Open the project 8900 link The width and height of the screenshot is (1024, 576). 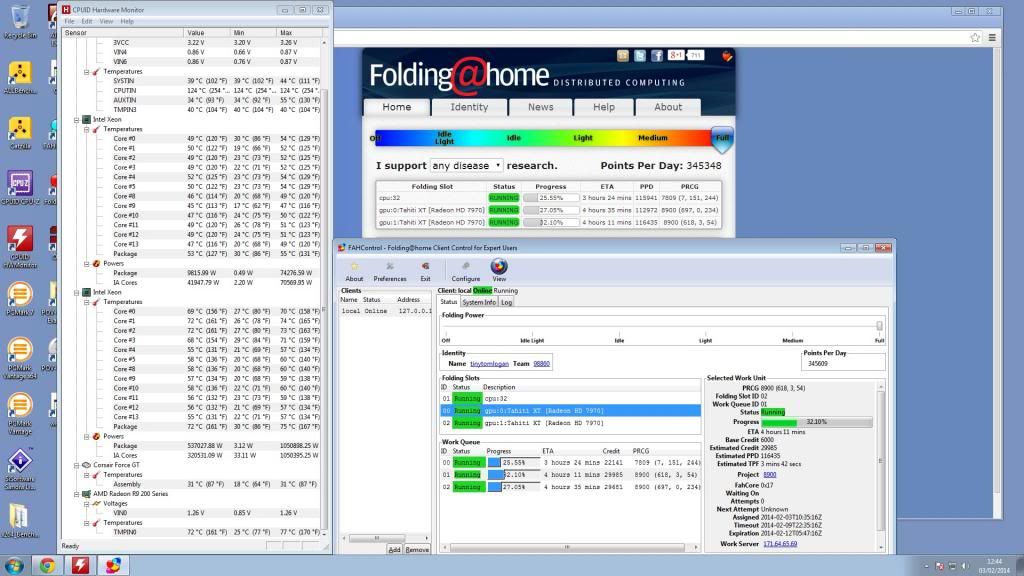point(769,475)
